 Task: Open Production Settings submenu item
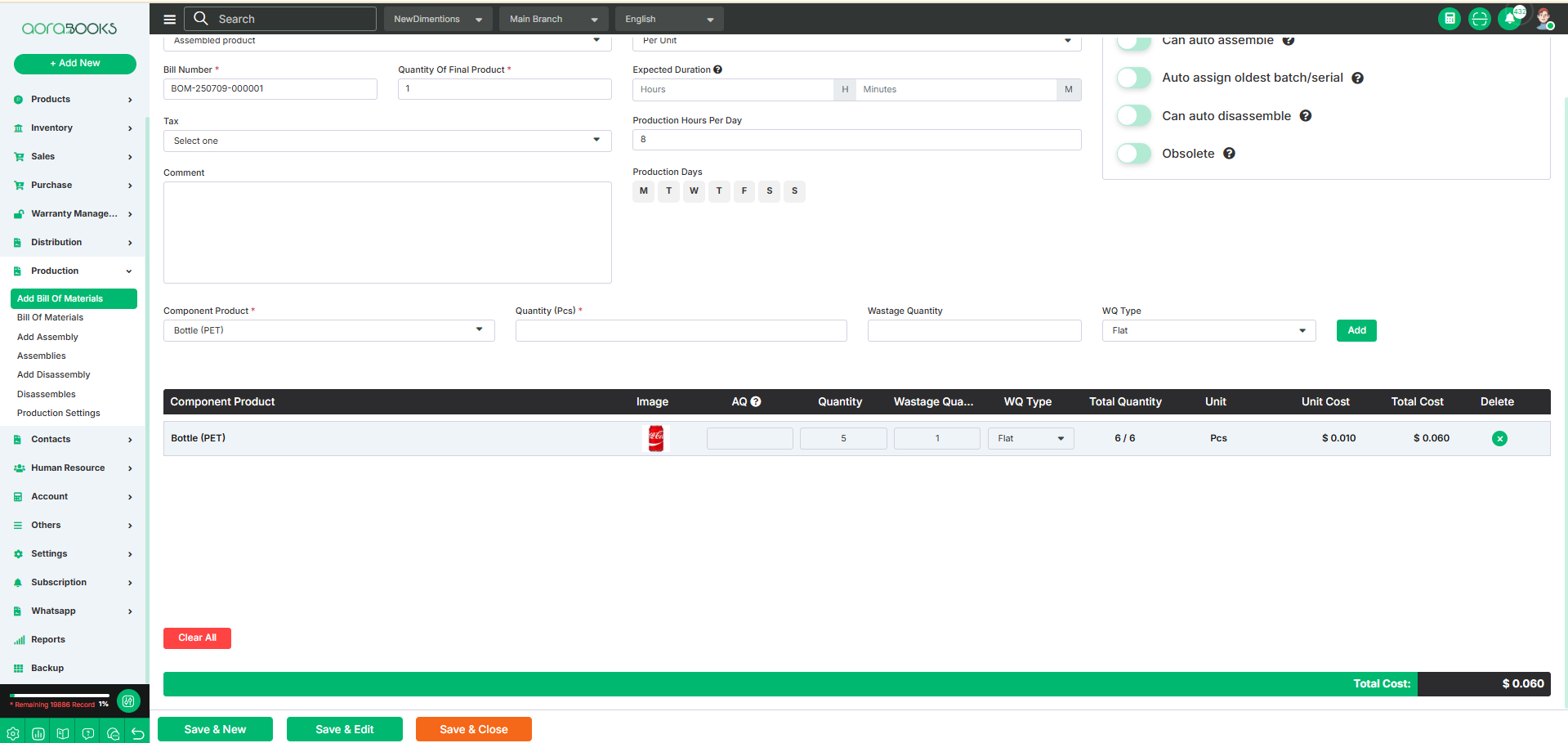[x=59, y=414]
